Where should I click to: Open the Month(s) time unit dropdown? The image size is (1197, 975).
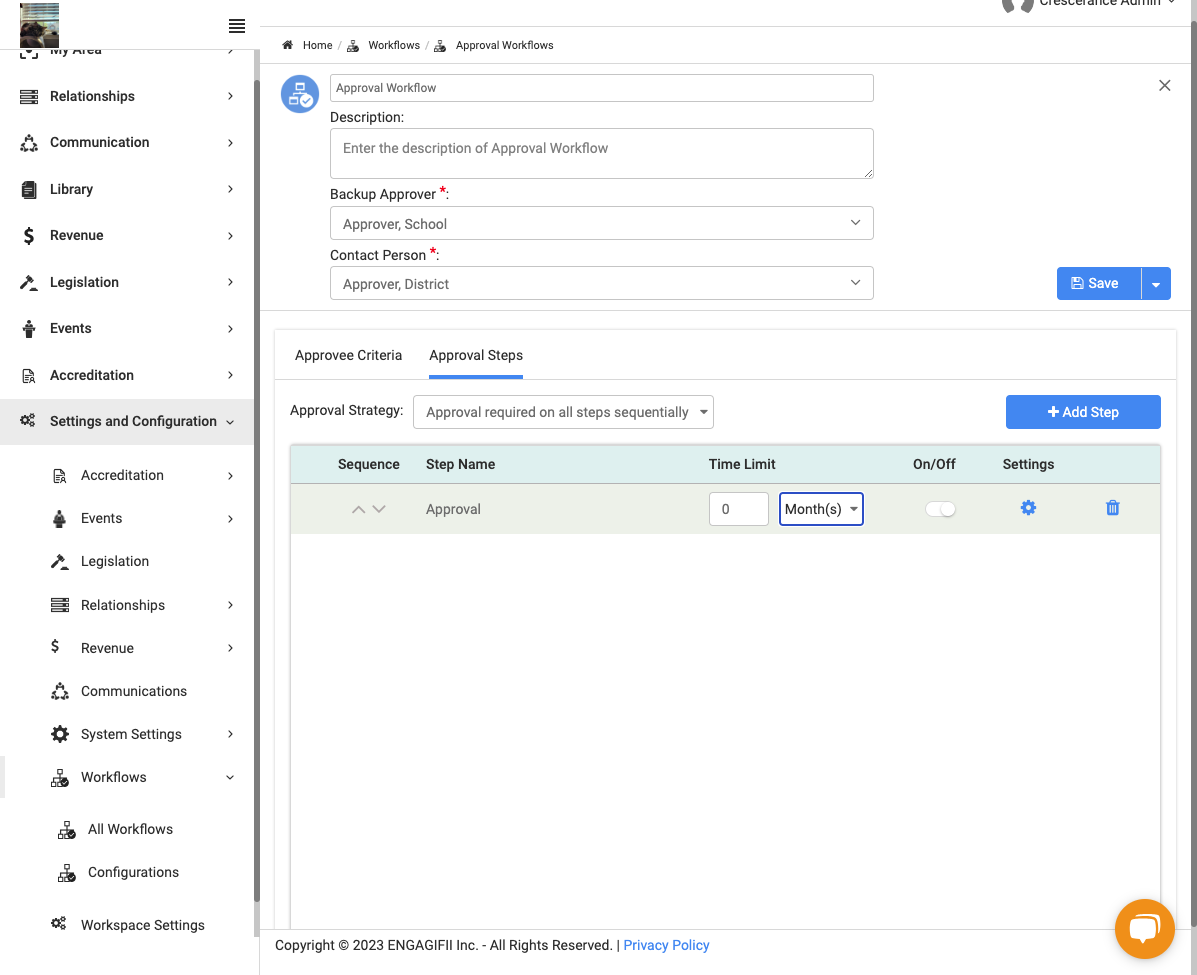(x=821, y=509)
